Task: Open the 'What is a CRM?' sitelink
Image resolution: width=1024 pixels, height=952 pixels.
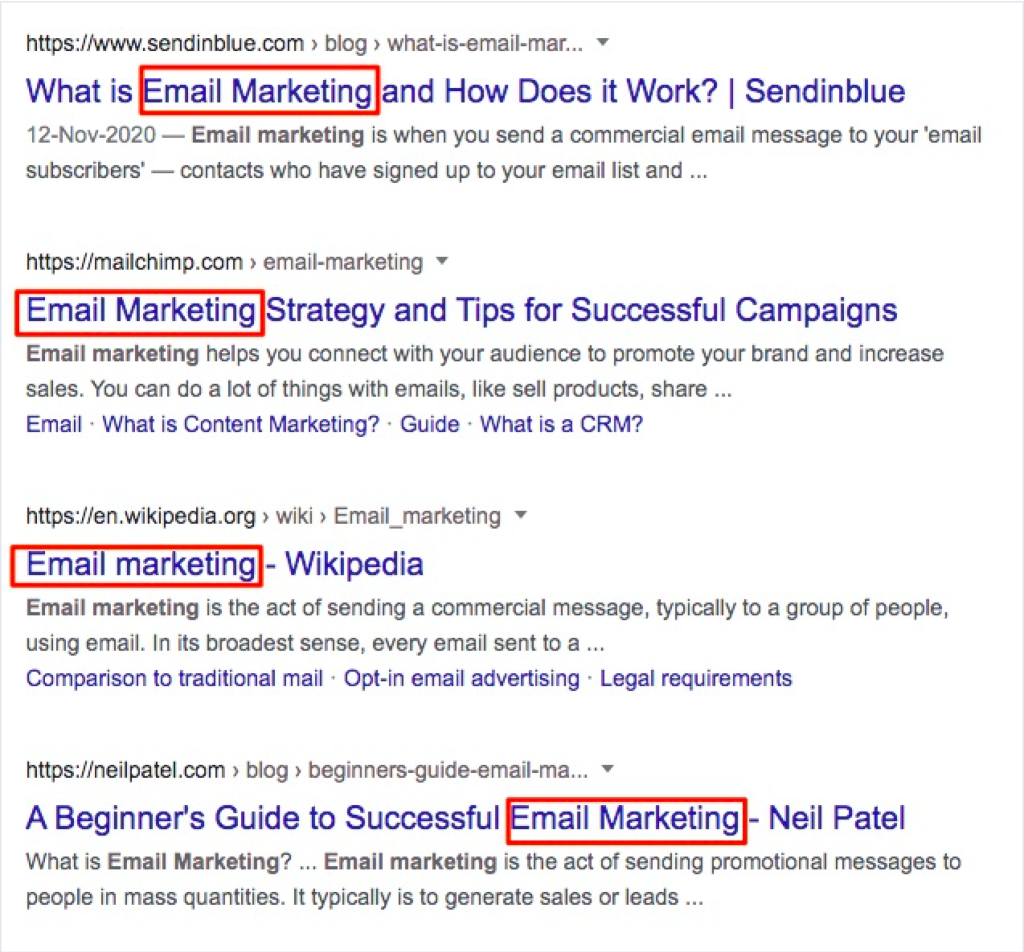Action: pos(561,424)
